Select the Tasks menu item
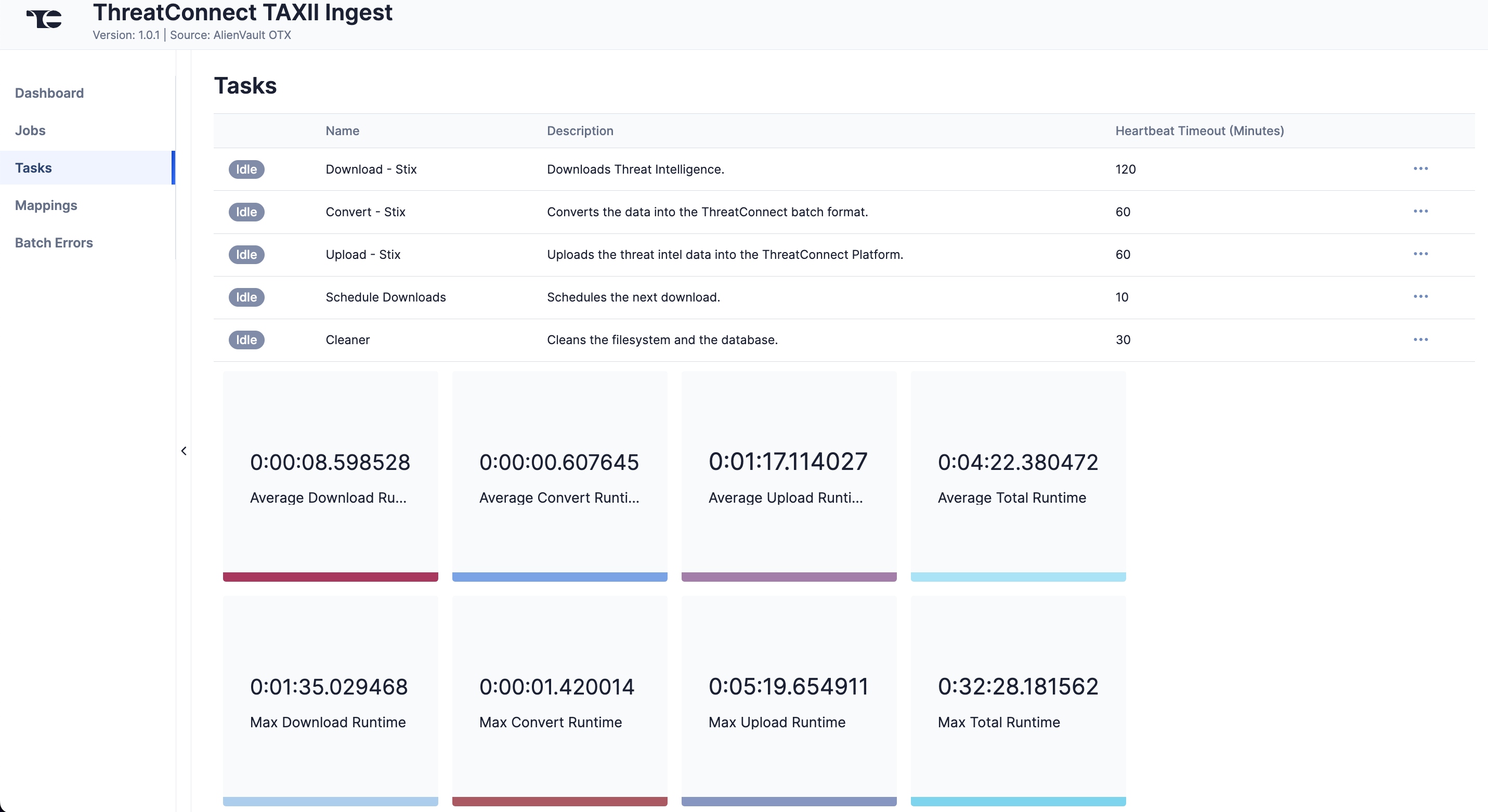1488x812 pixels. (87, 168)
